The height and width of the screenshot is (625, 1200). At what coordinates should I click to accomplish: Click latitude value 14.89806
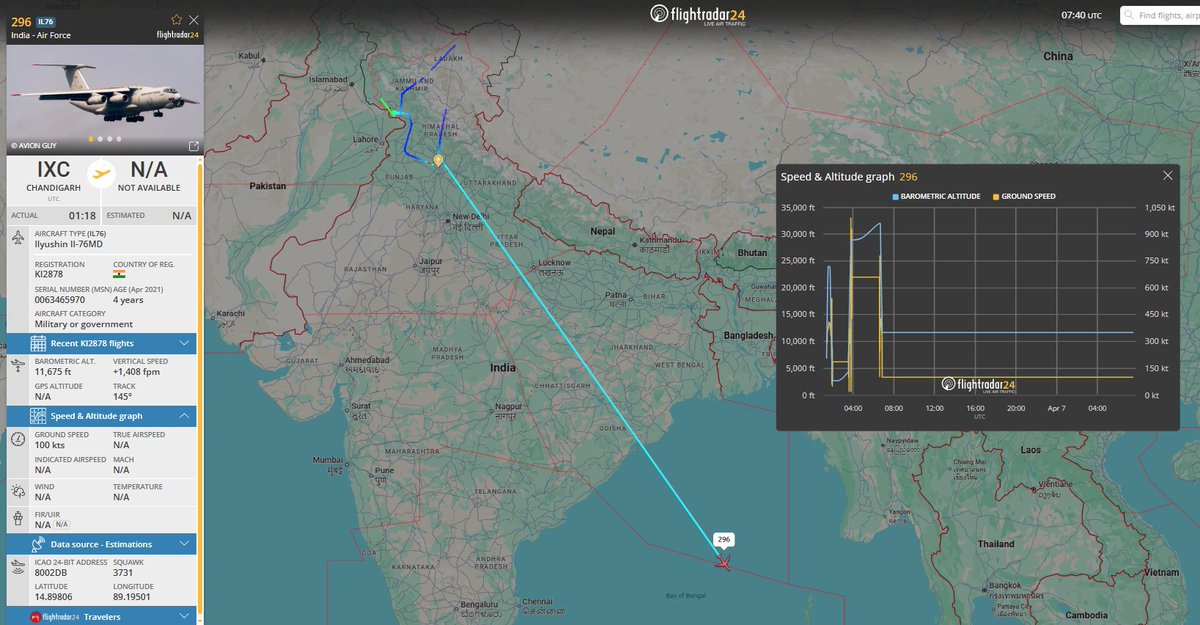click(56, 597)
